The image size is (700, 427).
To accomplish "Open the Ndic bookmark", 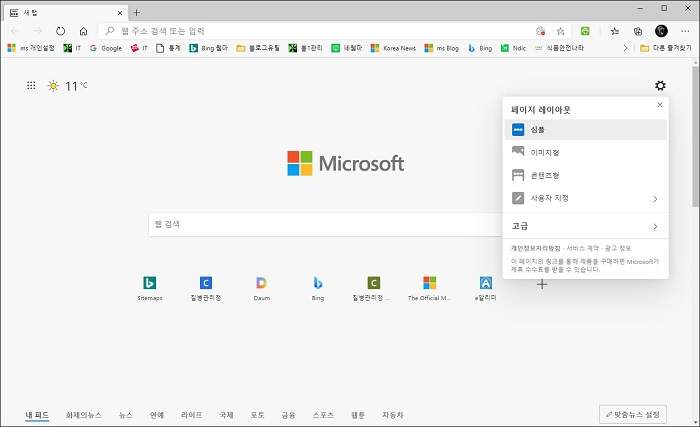I will (513, 48).
